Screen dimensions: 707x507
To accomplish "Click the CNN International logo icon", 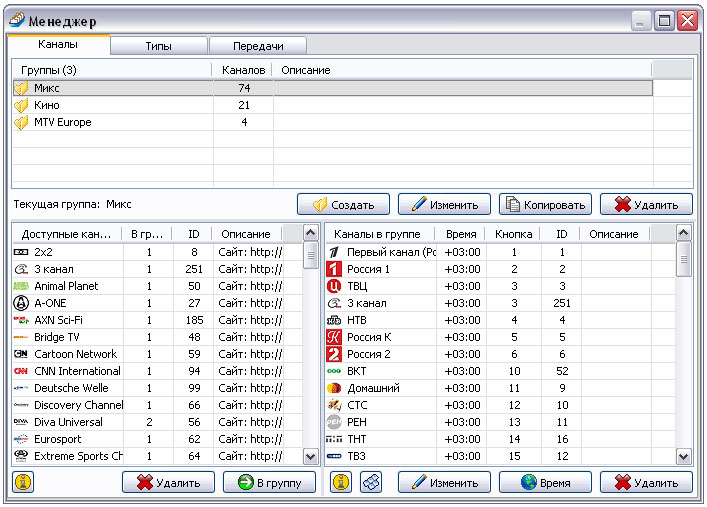I will 21,371.
